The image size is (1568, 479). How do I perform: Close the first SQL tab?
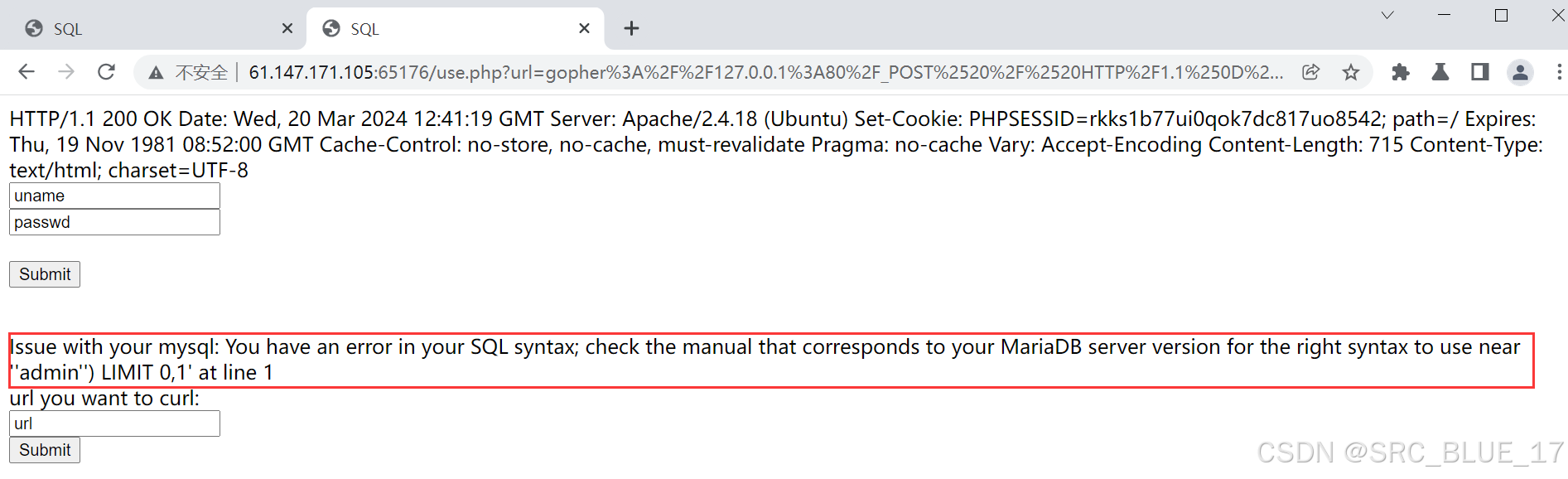(287, 28)
